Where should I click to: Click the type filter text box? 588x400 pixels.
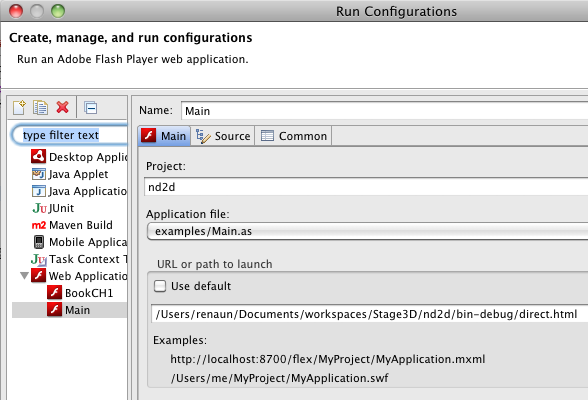coord(70,135)
